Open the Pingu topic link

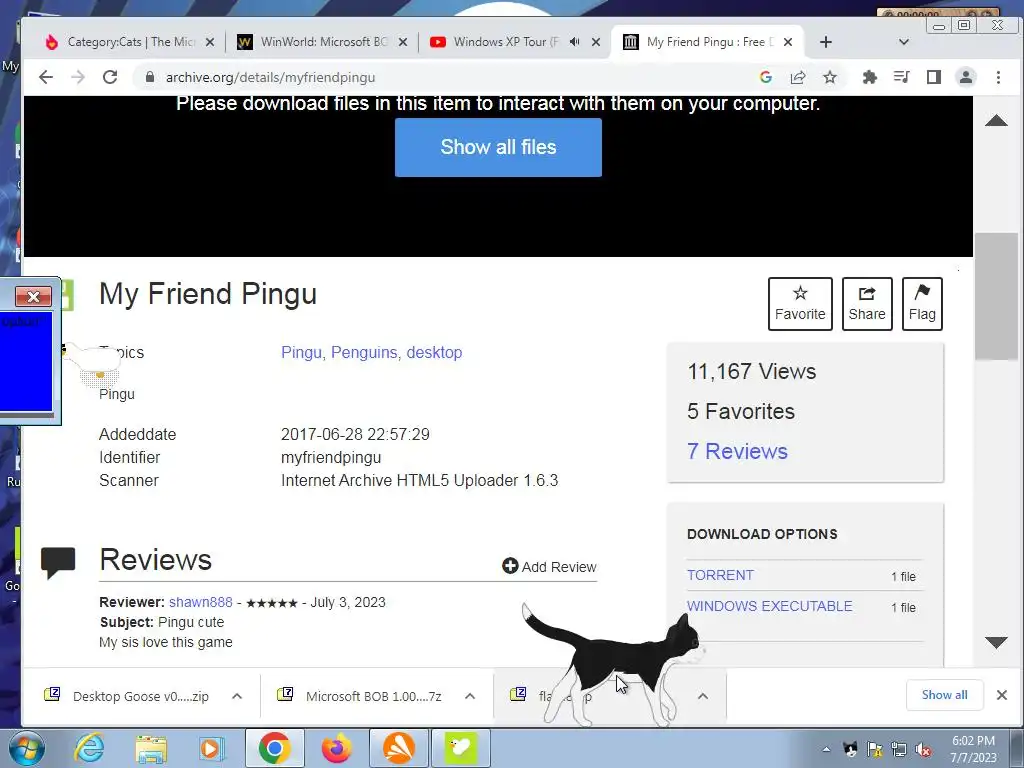301,353
